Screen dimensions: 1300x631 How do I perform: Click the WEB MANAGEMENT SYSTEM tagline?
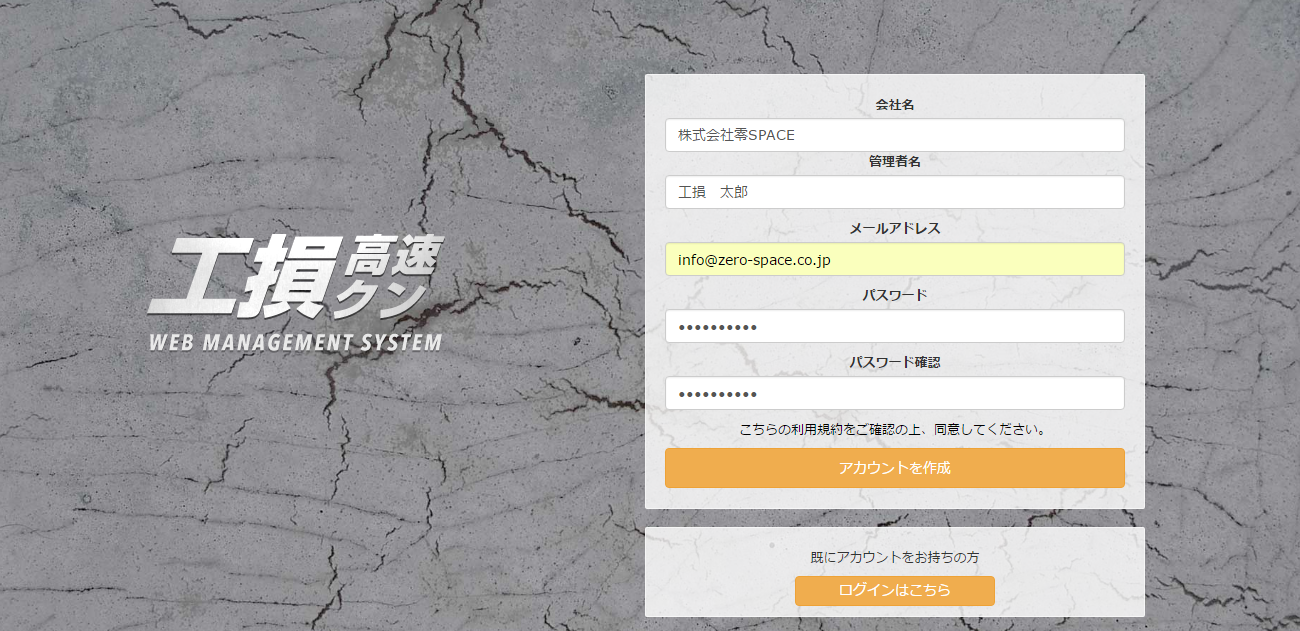coord(295,342)
